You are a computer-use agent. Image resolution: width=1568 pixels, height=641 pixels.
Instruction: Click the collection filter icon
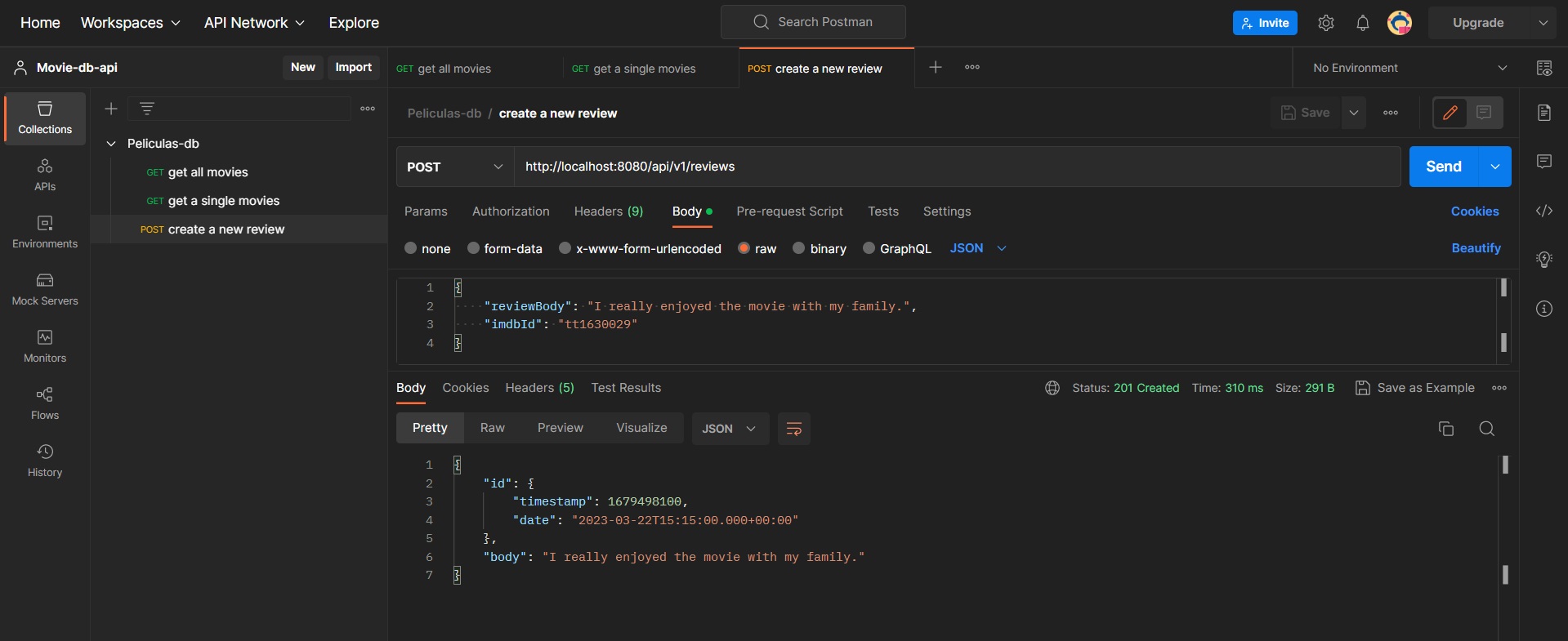click(147, 109)
